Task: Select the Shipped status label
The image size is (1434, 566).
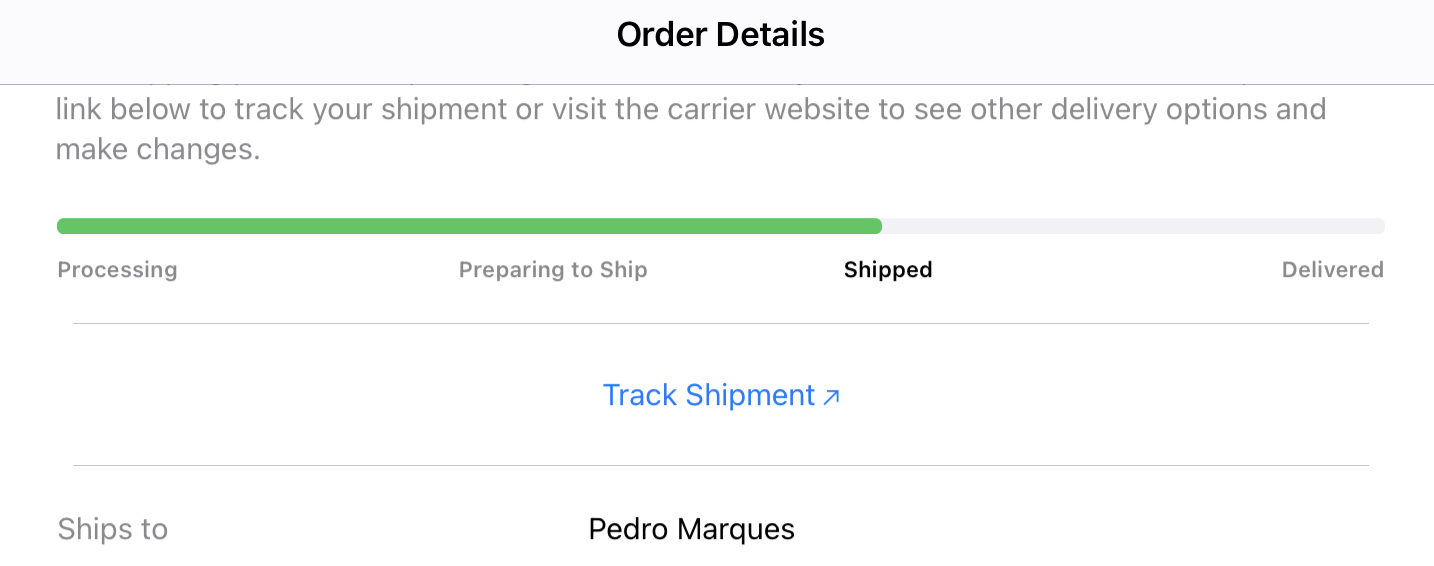Action: (888, 270)
